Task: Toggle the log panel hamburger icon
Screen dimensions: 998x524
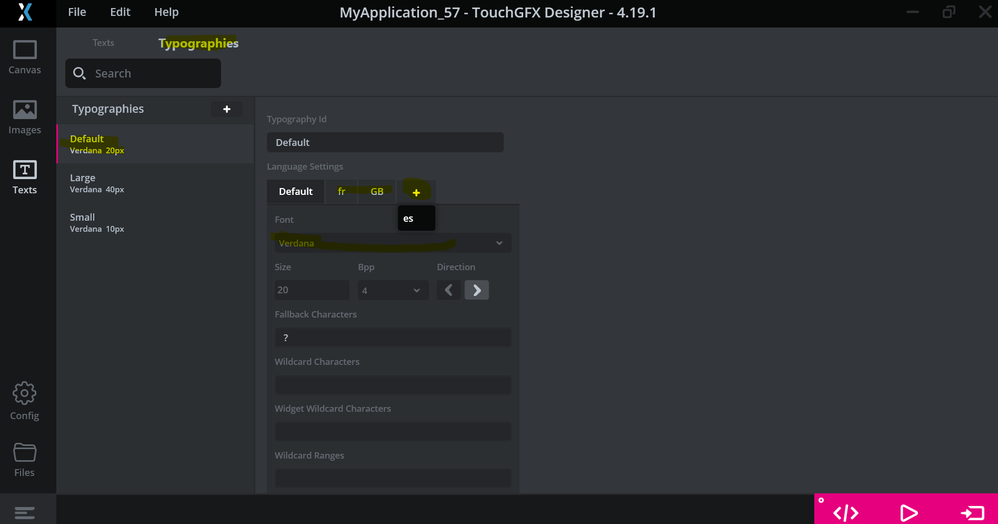Action: pos(25,513)
